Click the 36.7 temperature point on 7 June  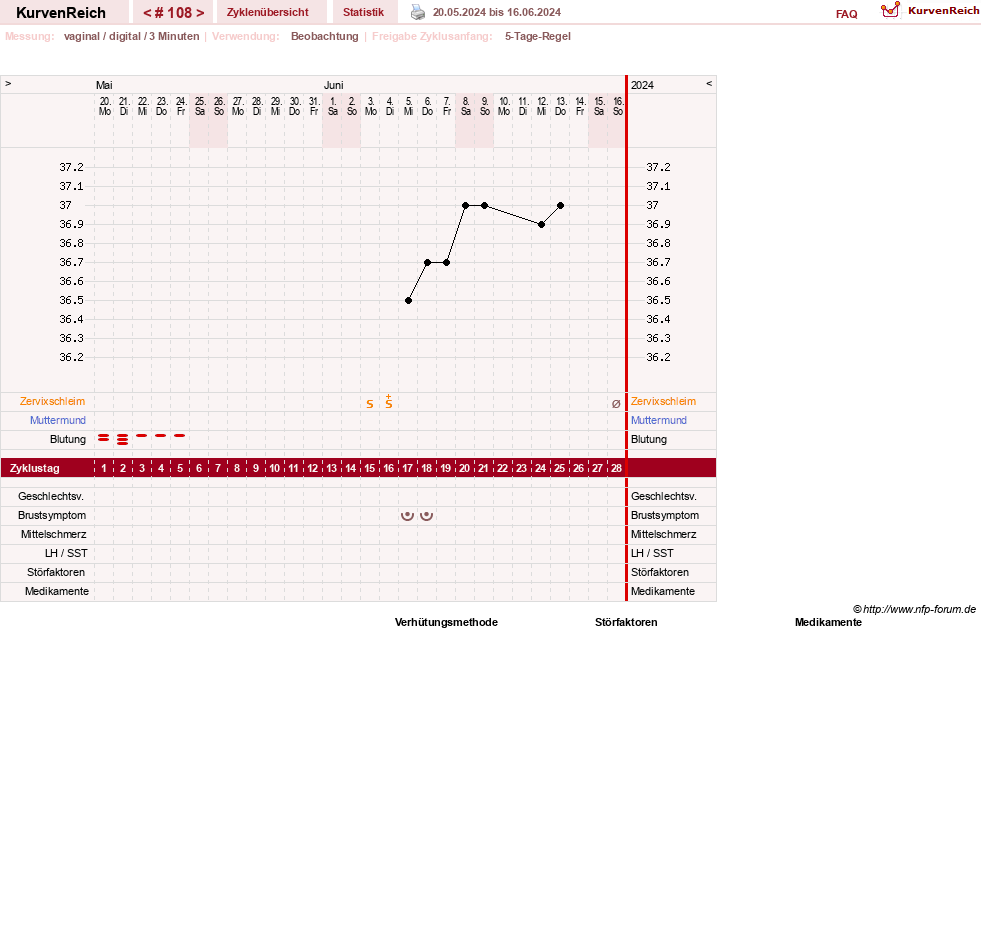[x=446, y=263]
